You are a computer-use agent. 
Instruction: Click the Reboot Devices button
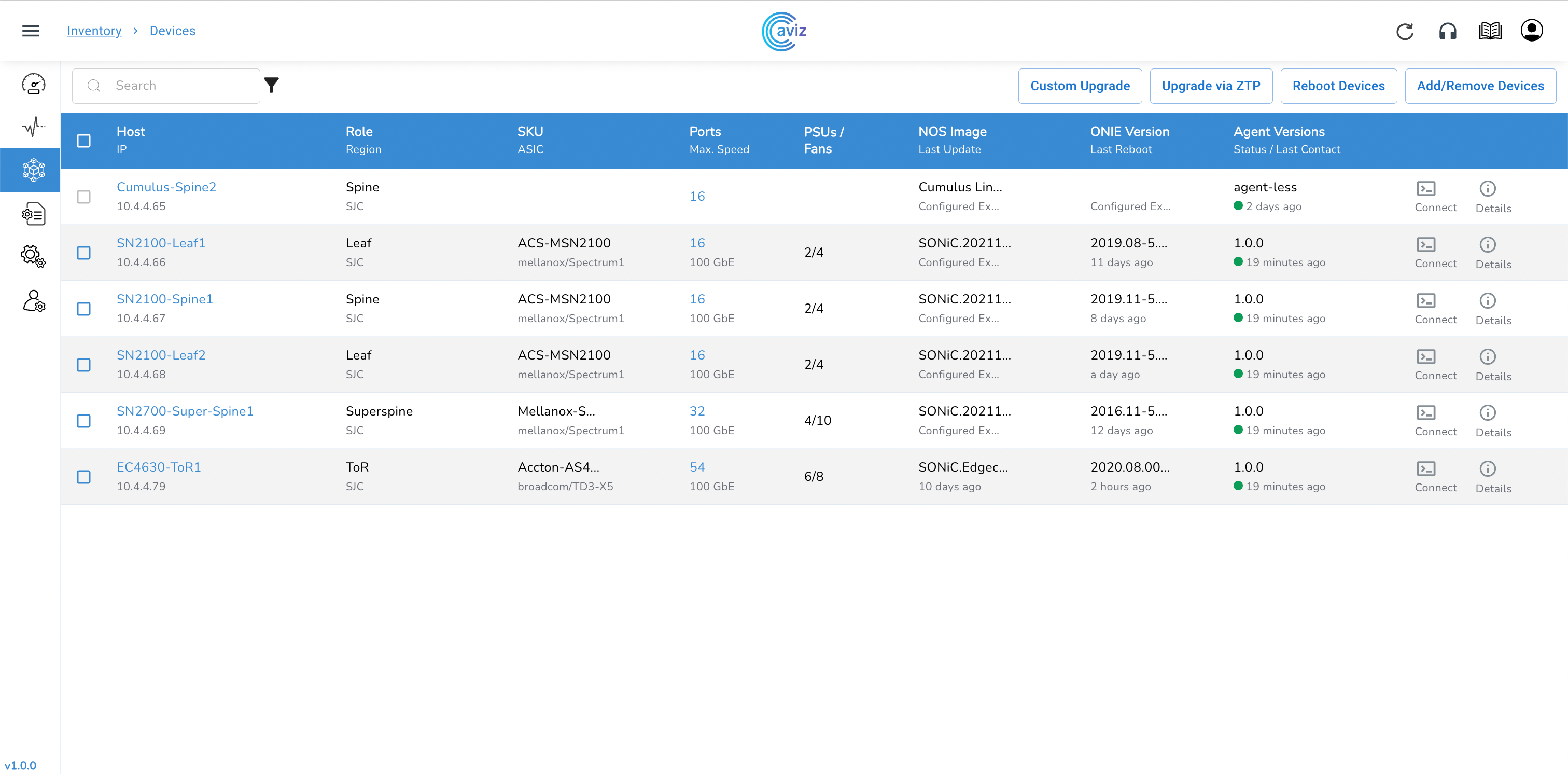point(1338,86)
